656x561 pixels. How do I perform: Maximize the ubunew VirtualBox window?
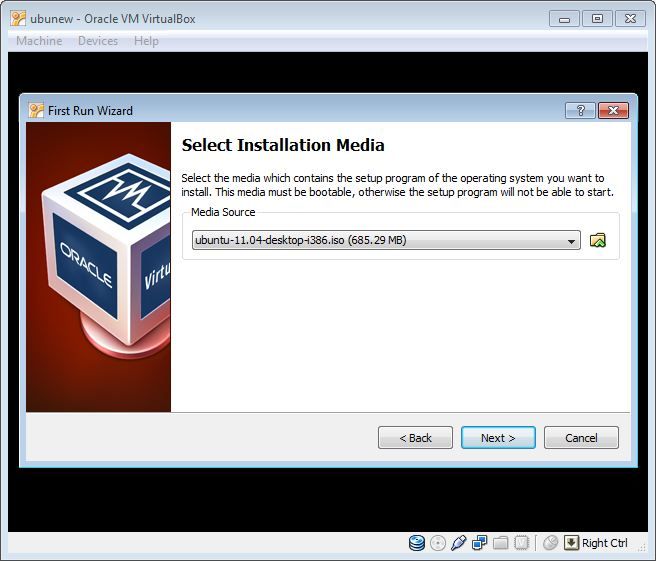tap(597, 19)
